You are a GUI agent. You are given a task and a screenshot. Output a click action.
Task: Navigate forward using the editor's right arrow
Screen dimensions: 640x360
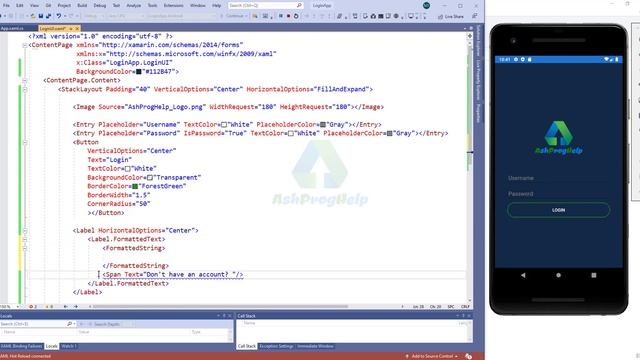pyautogui.click(x=76, y=306)
